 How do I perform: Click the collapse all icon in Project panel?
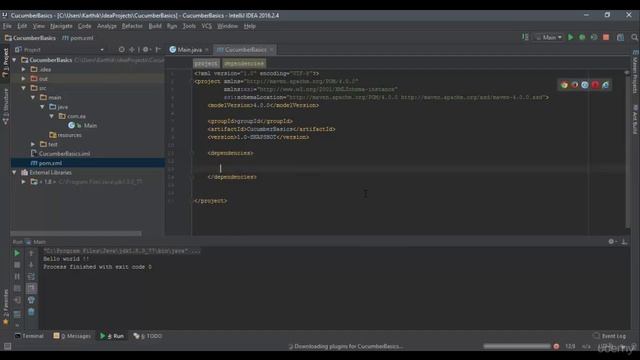pos(132,49)
